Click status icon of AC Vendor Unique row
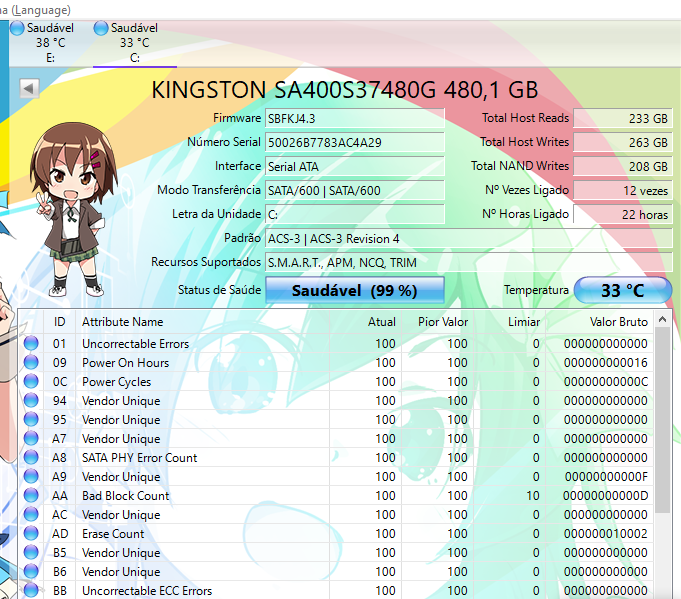681x599 pixels. tap(31, 514)
